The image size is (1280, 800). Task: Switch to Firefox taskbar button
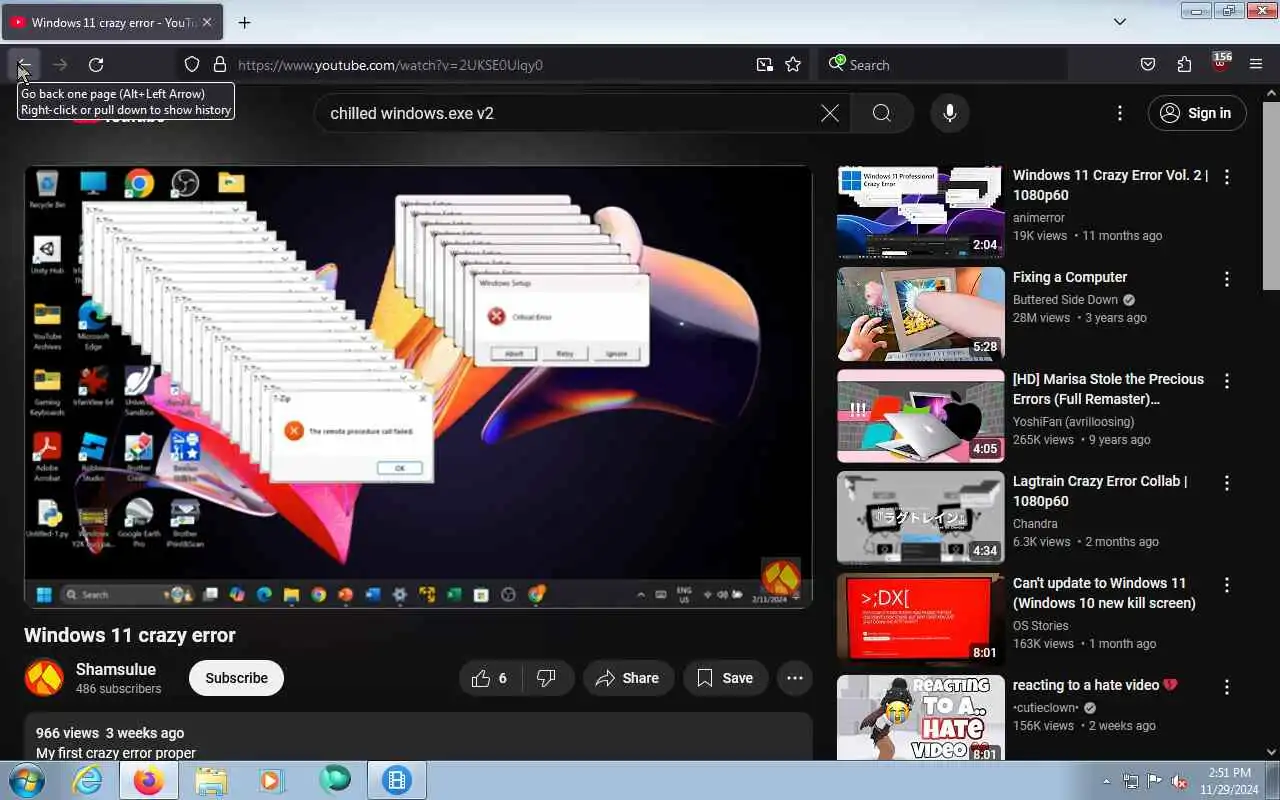pyautogui.click(x=148, y=780)
